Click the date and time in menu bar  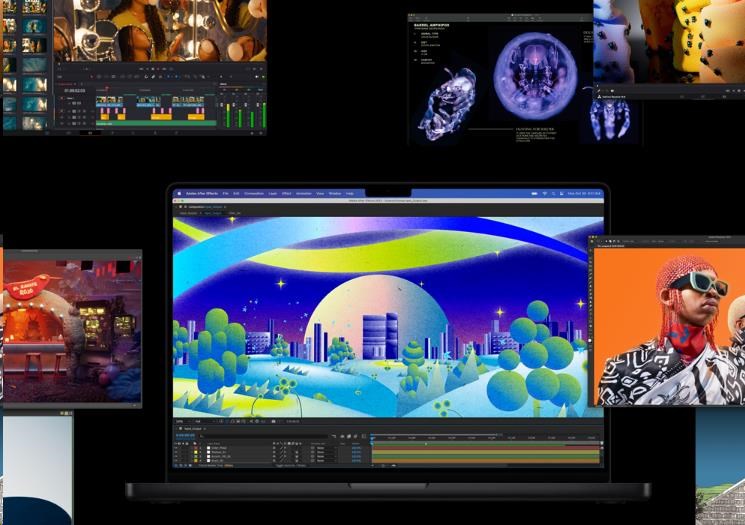(584, 193)
